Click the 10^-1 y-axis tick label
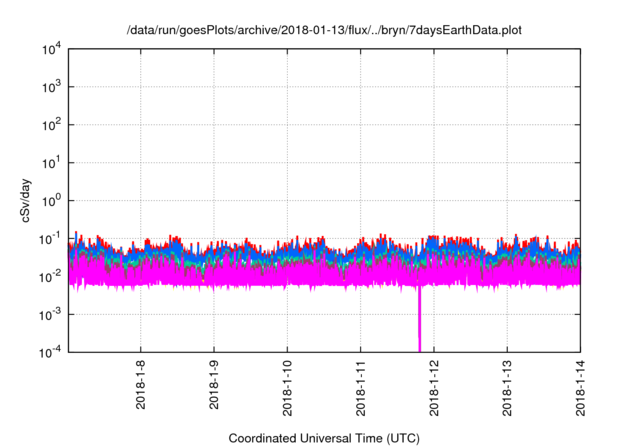 50,239
